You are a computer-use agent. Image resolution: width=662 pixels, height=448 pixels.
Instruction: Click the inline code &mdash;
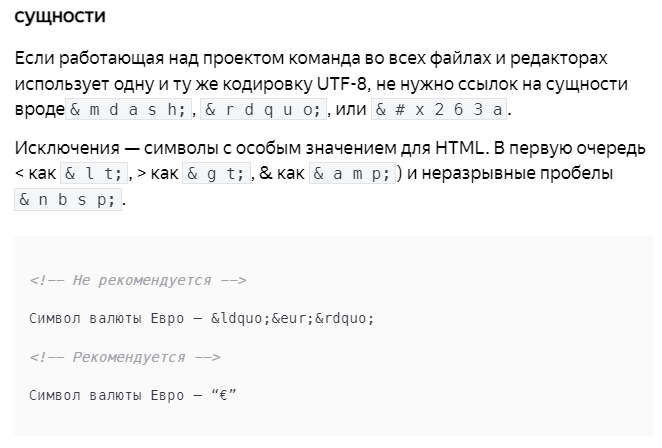pyautogui.click(x=128, y=110)
